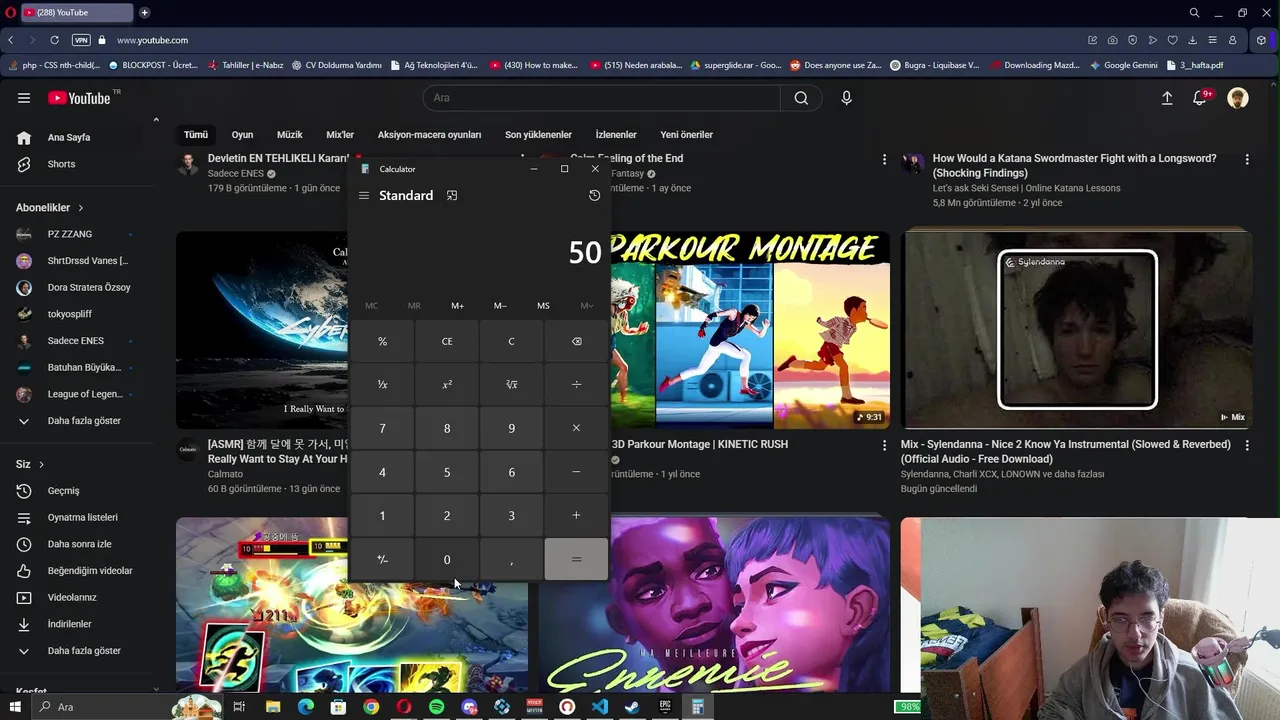Image resolution: width=1280 pixels, height=720 pixels.
Task: Open Spotify from the Windows taskbar
Action: [x=436, y=707]
